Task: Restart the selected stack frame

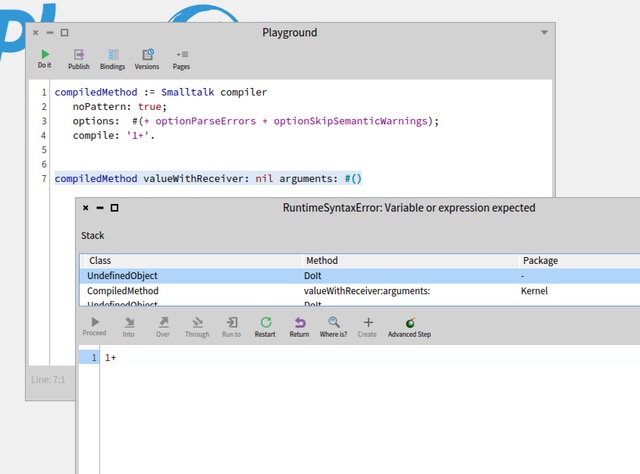Action: (265, 327)
